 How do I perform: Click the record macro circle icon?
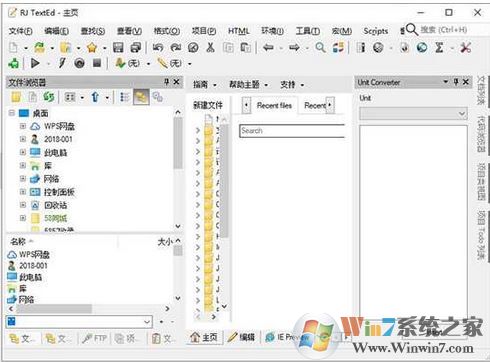point(79,63)
